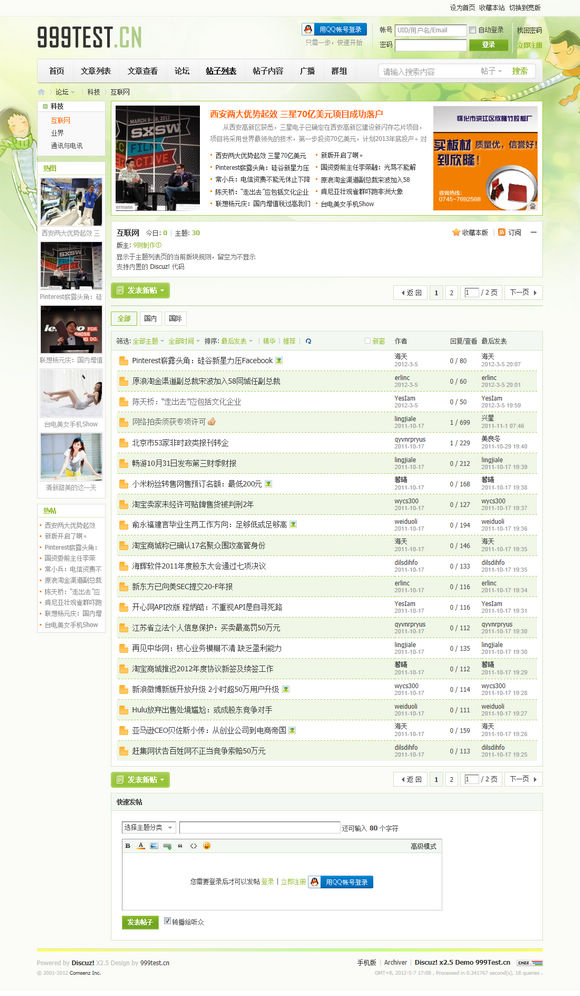Click image attachment icon after 亚马逊CEO贝佐斯小传 thread

pyautogui.click(x=292, y=730)
